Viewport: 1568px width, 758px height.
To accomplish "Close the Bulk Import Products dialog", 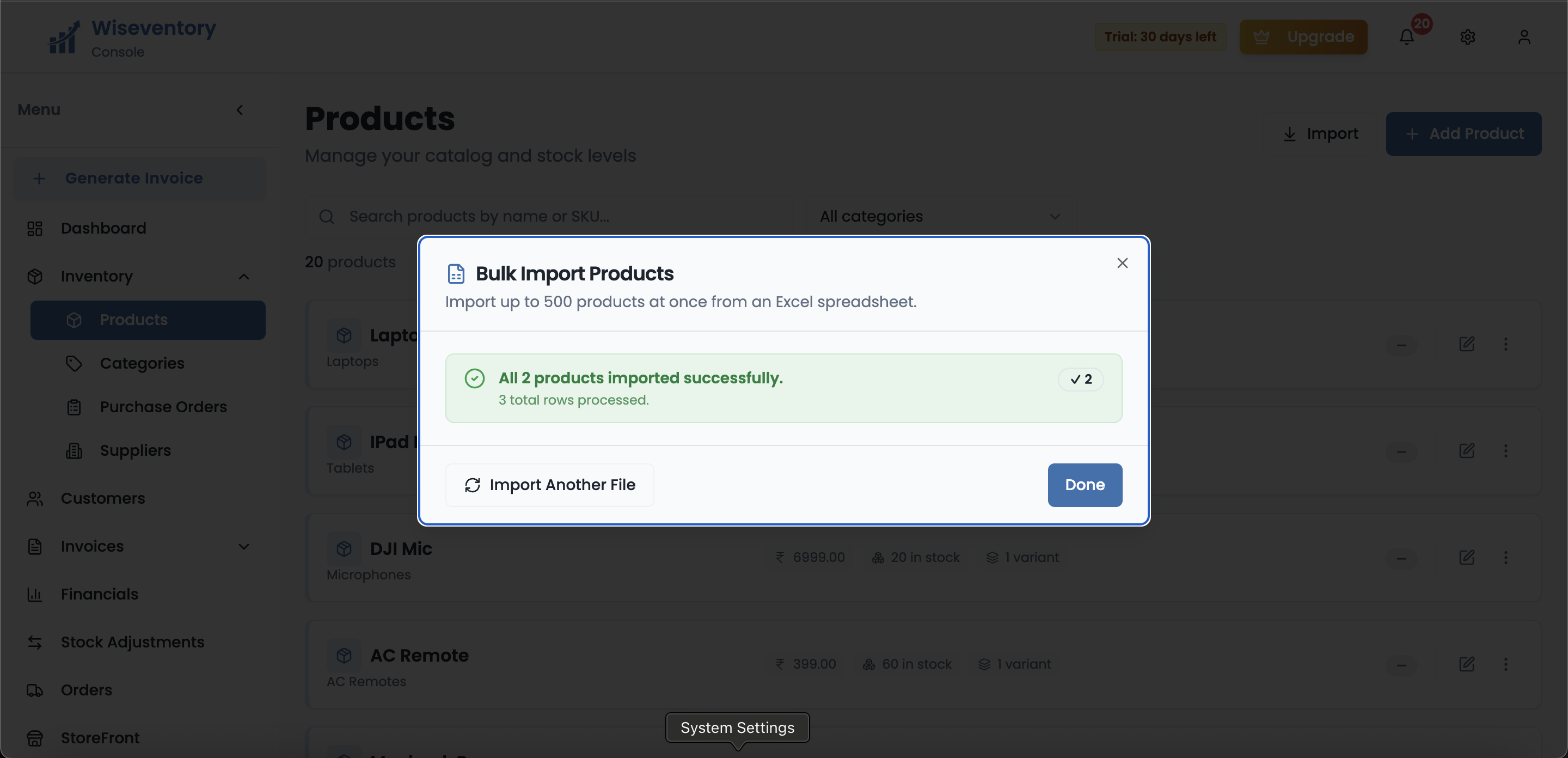I will (x=1123, y=262).
